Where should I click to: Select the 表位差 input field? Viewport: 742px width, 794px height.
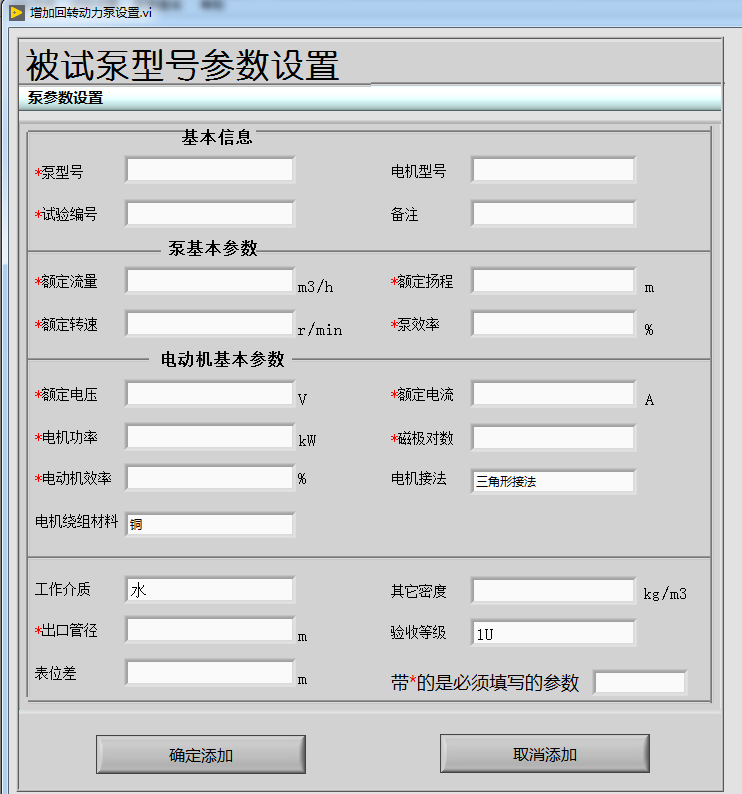(x=210, y=673)
